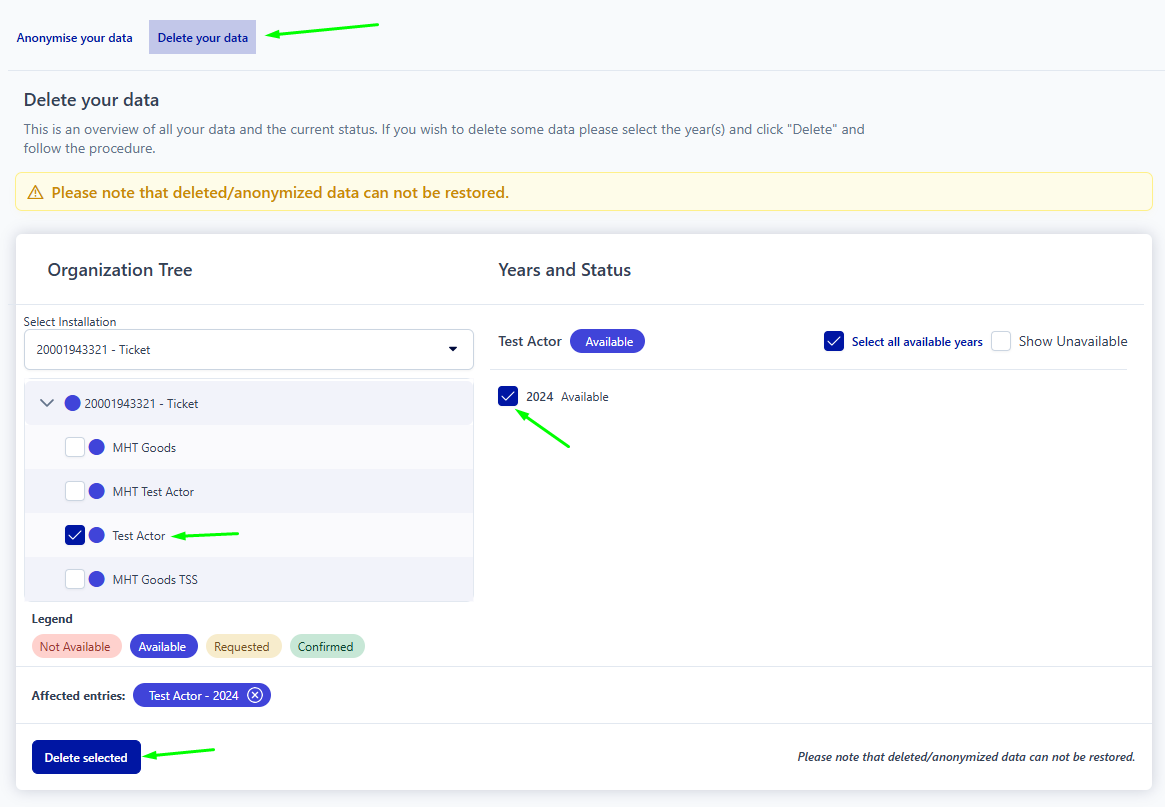Uncheck the 2024 Available year checkbox
Viewport: 1165px width, 807px height.
[x=508, y=396]
